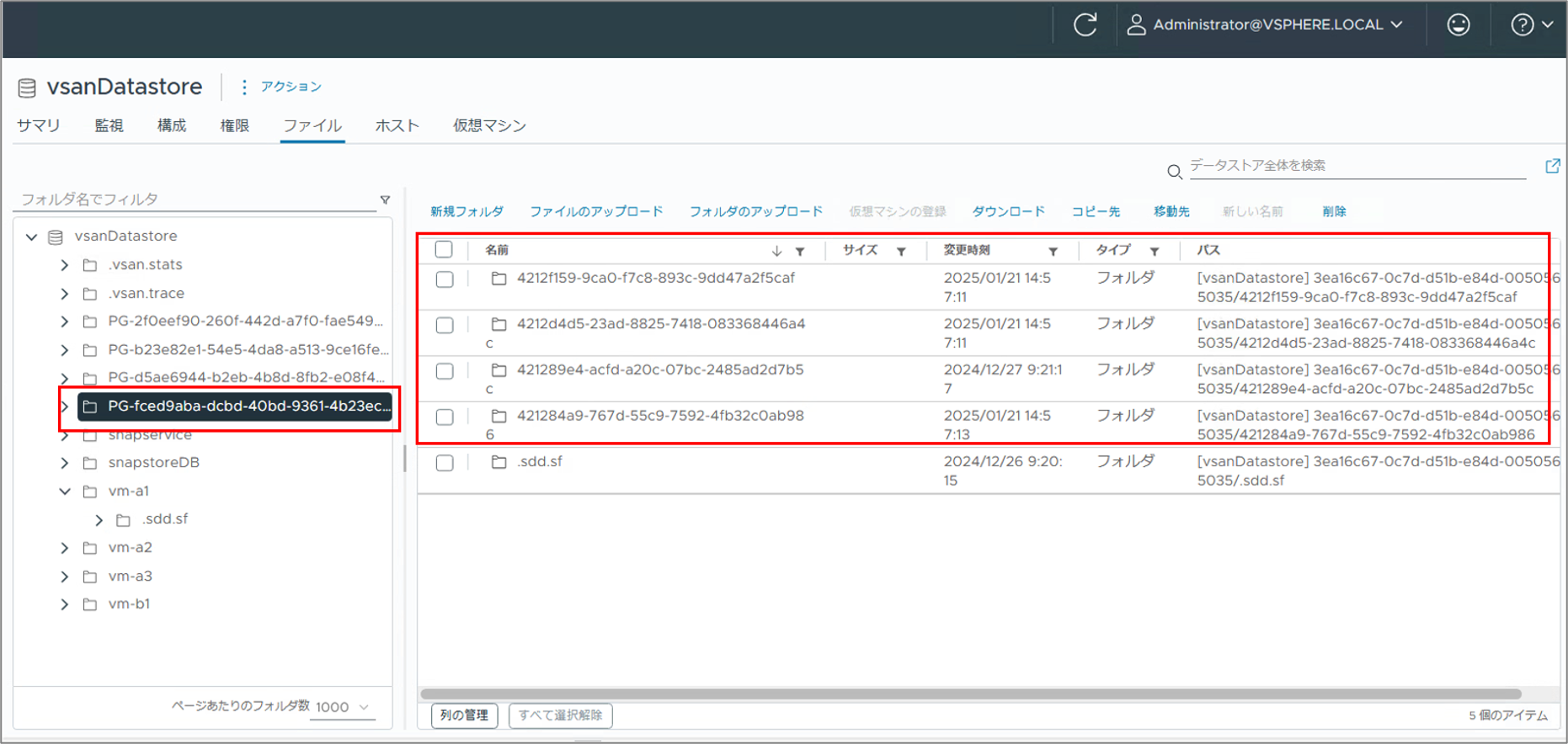This screenshot has width=1568, height=744.
Task: Click the refresh icon in top bar
Action: pyautogui.click(x=1085, y=24)
